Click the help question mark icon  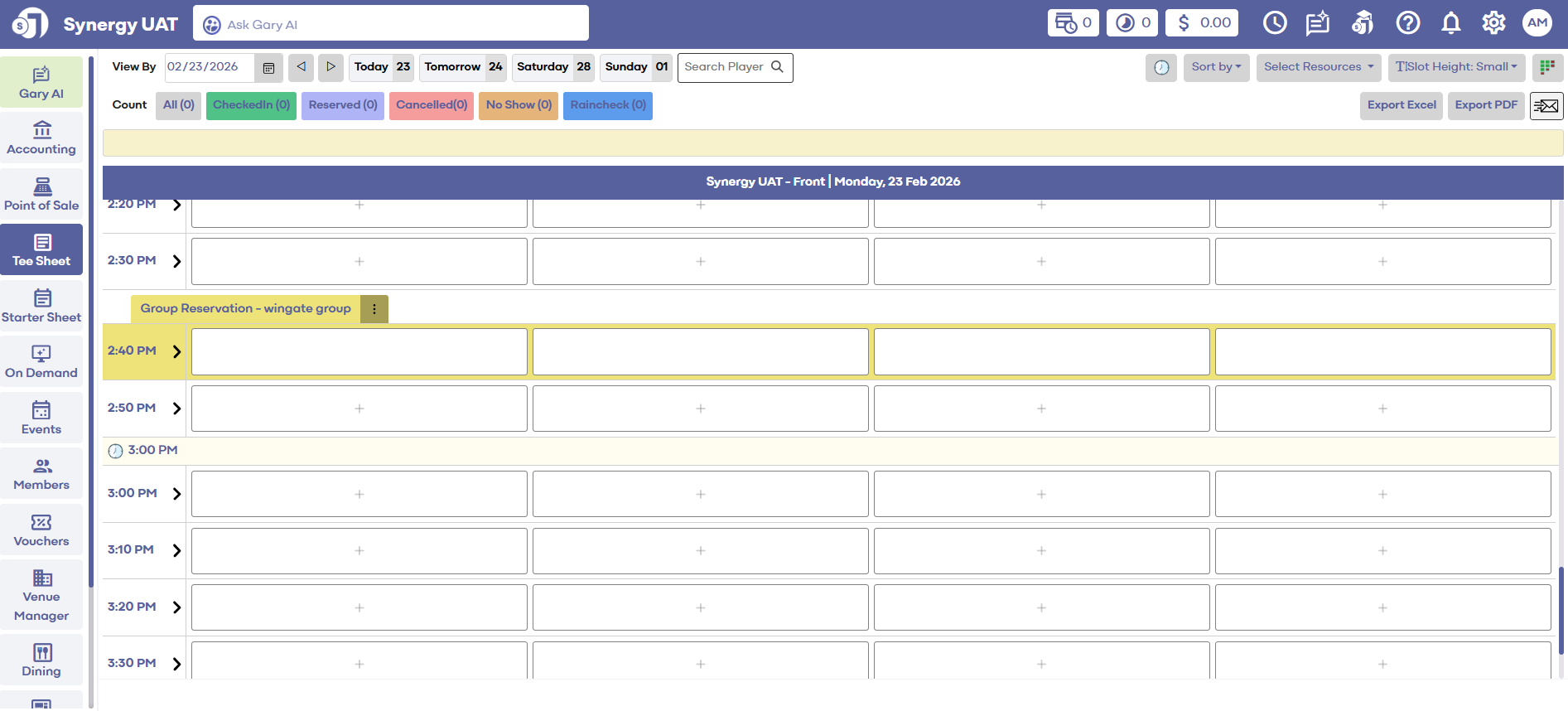click(x=1407, y=23)
